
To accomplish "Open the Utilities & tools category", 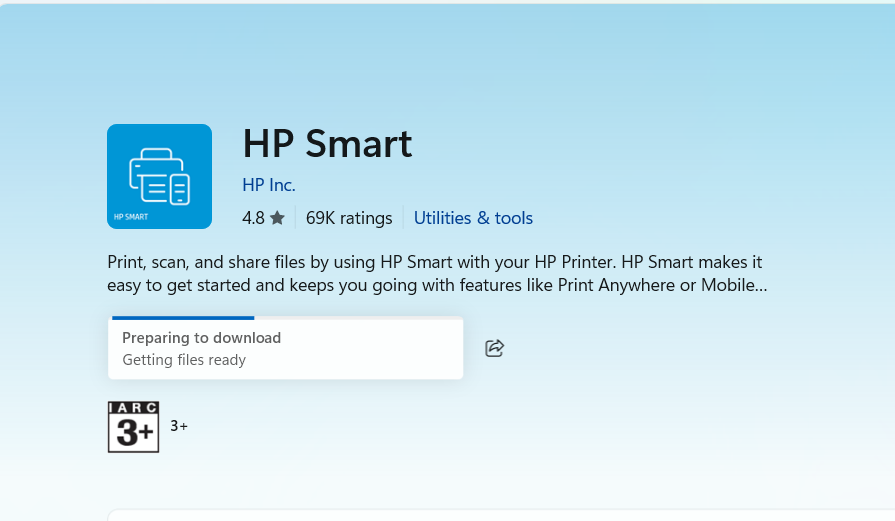I will click(473, 218).
